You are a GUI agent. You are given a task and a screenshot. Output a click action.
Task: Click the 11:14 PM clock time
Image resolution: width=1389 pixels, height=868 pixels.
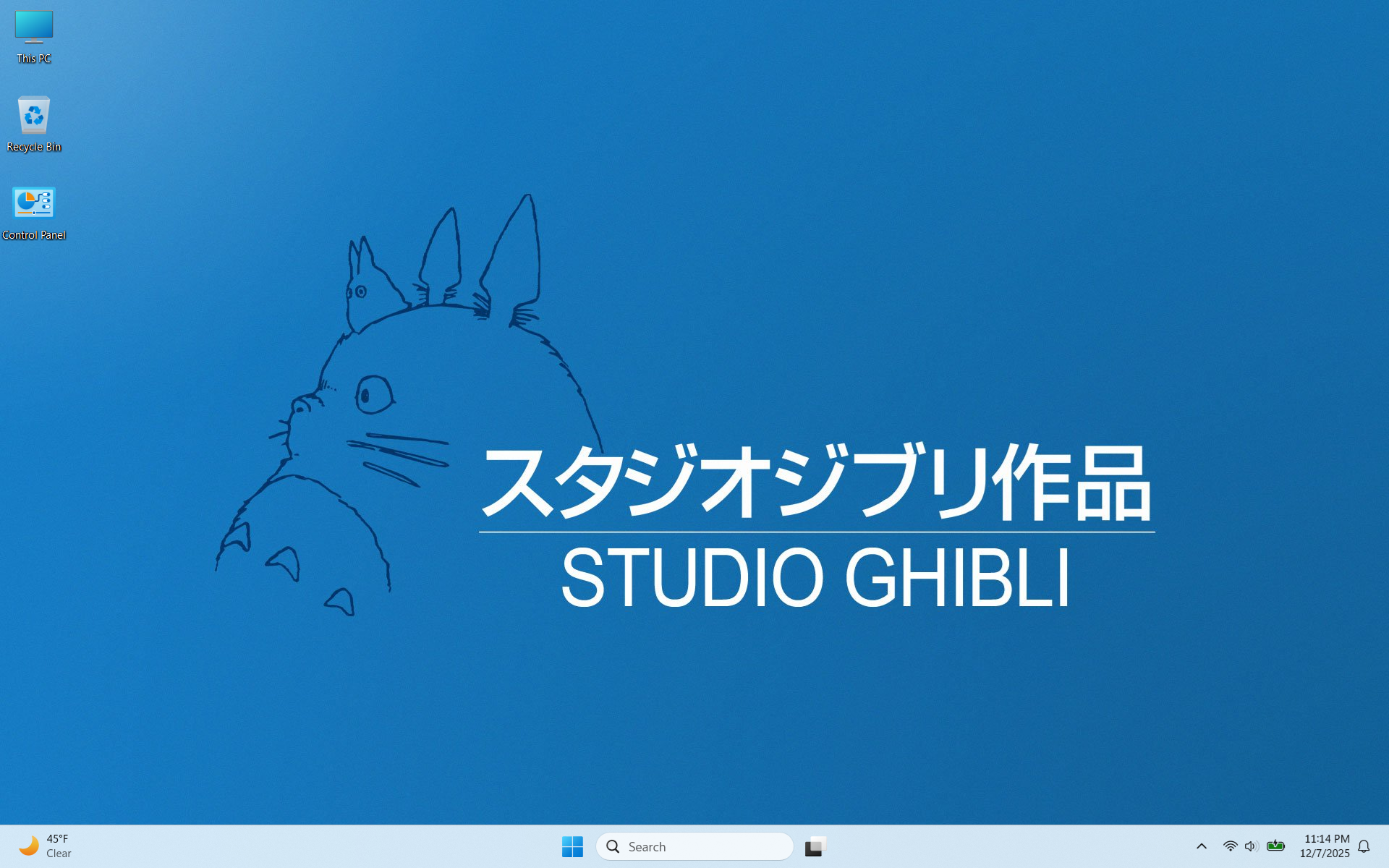click(1326, 839)
